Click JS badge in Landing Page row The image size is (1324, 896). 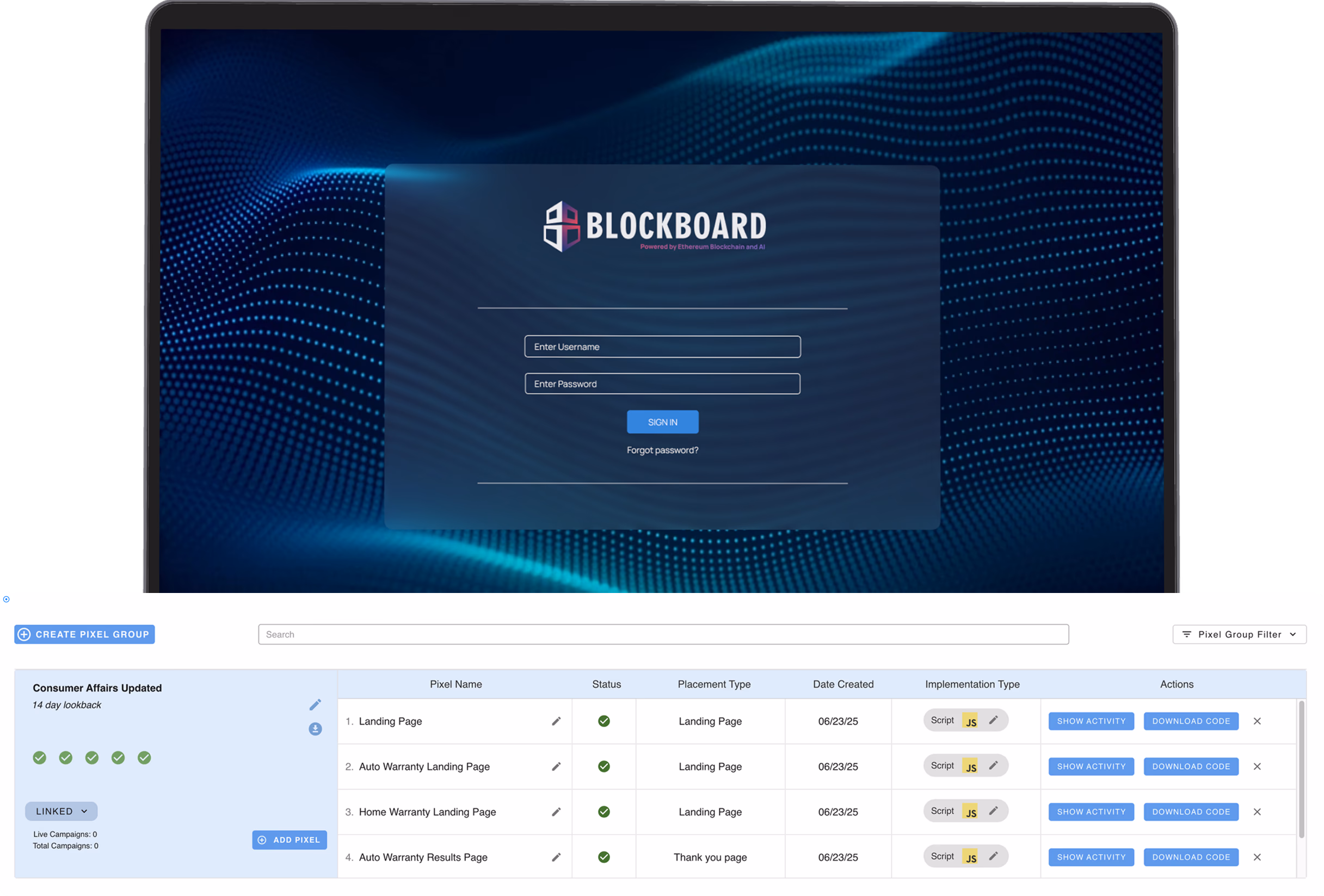coord(970,721)
